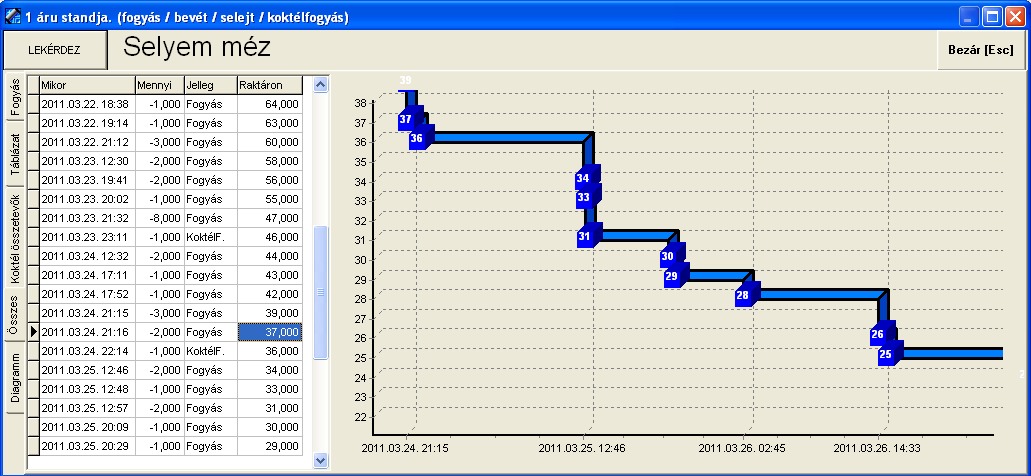Select row dated 2011.03.22. 19:14
This screenshot has width=1031, height=476.
click(165, 124)
